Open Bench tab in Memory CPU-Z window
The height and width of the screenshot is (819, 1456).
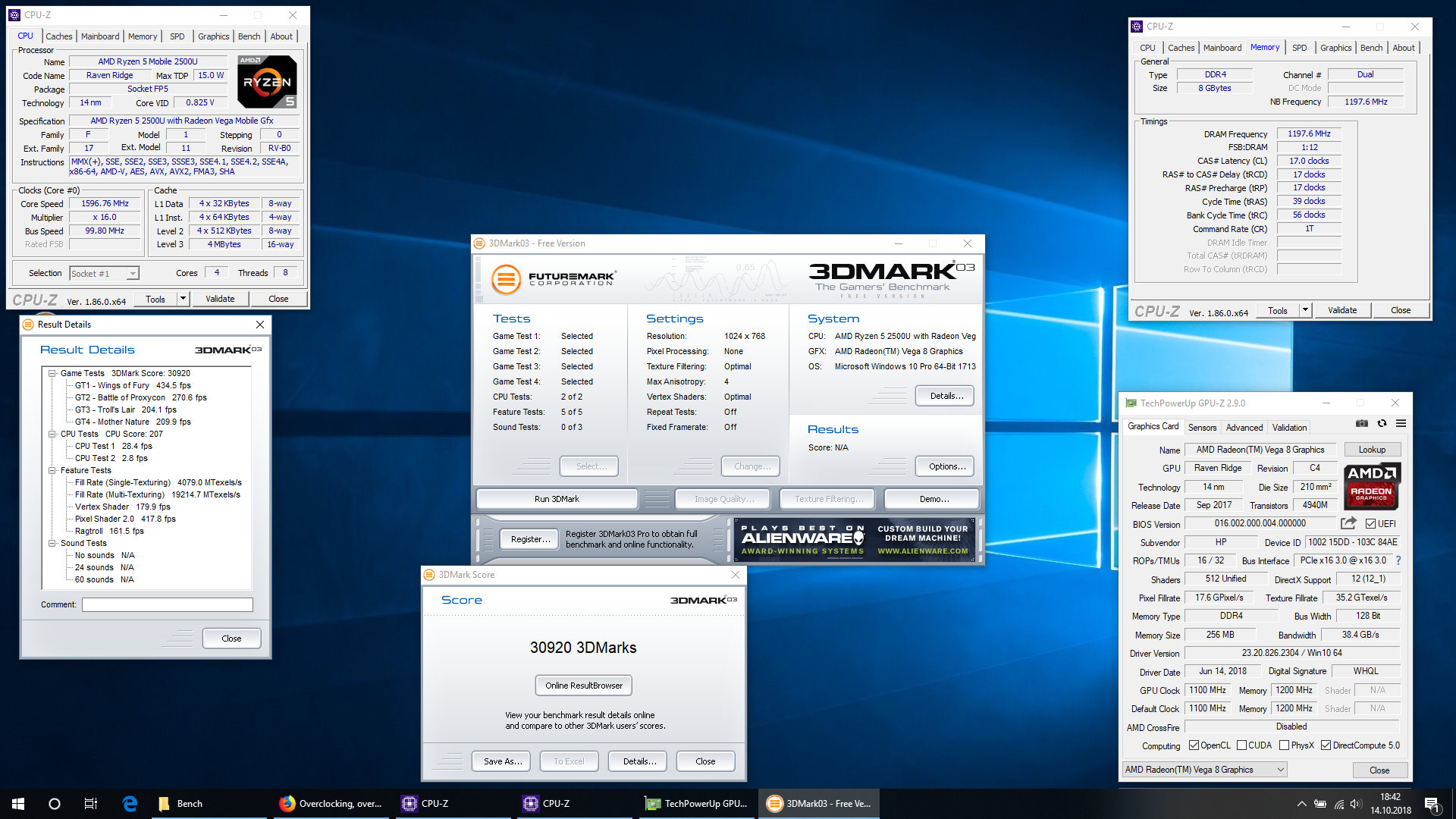pyautogui.click(x=1371, y=48)
